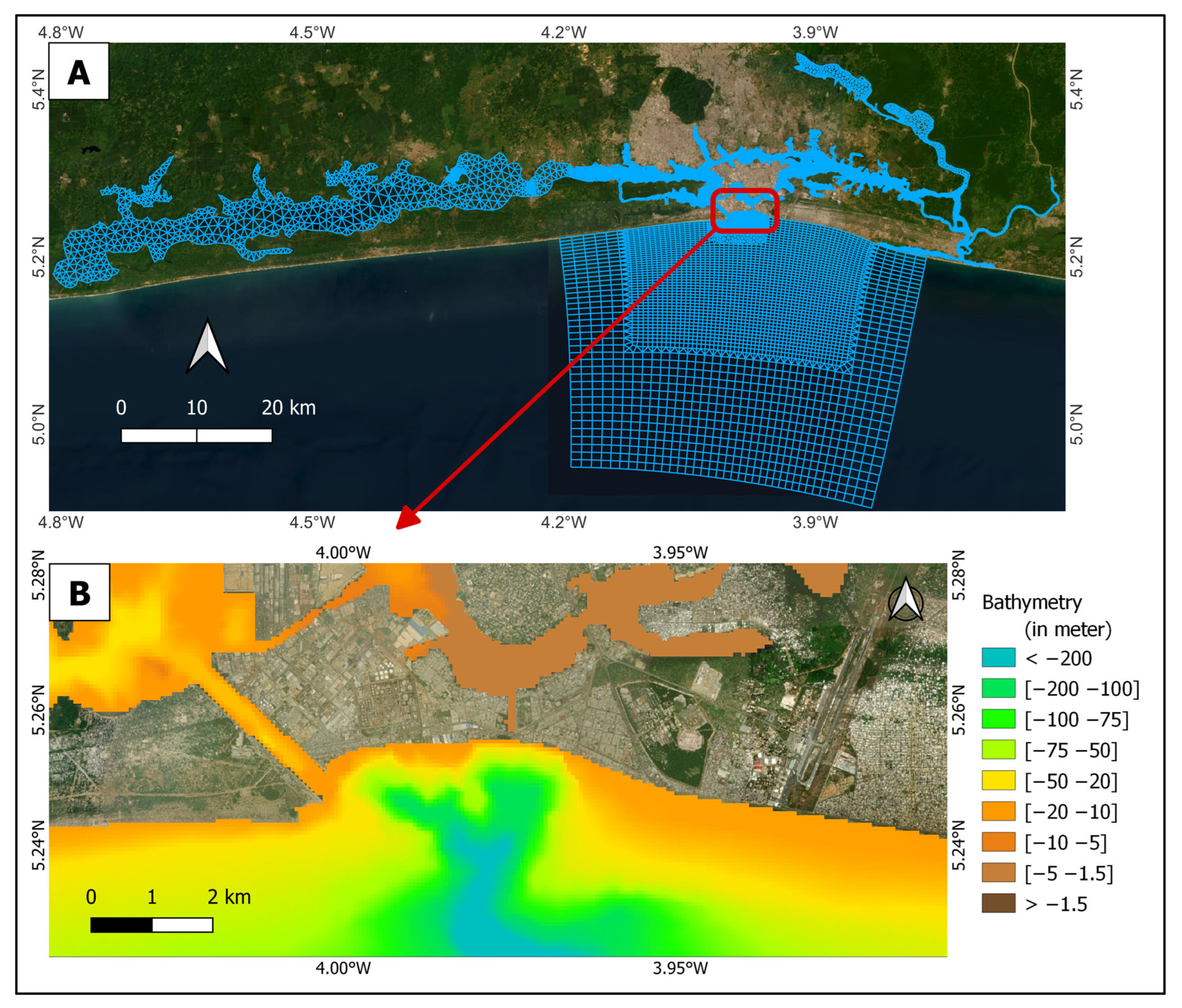1182x1008 pixels.
Task: Click the [−200 −100] green legend swatch
Action: point(998,689)
